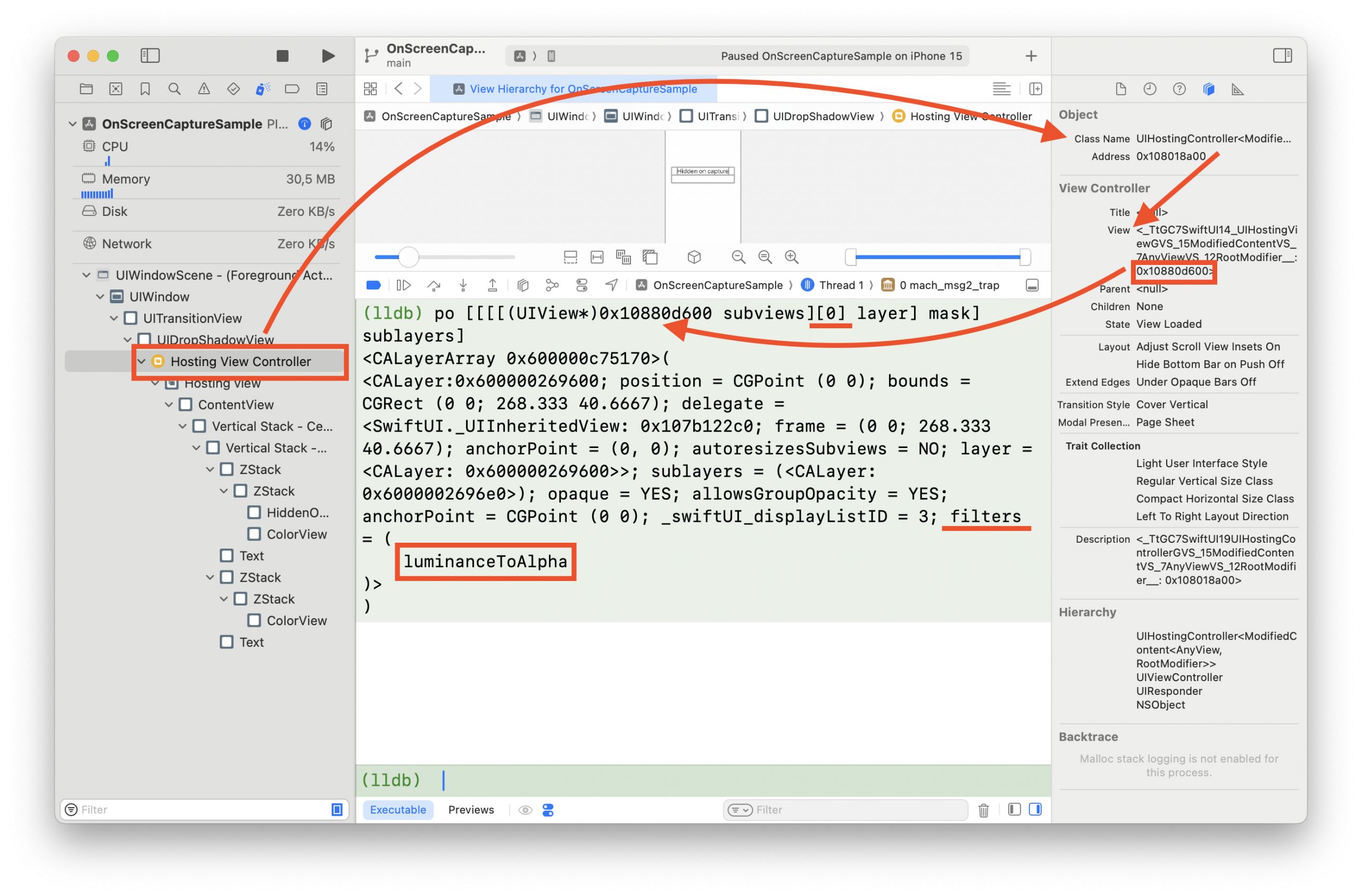Click Step Over in the debug bar
The height and width of the screenshot is (896, 1362).
434,285
